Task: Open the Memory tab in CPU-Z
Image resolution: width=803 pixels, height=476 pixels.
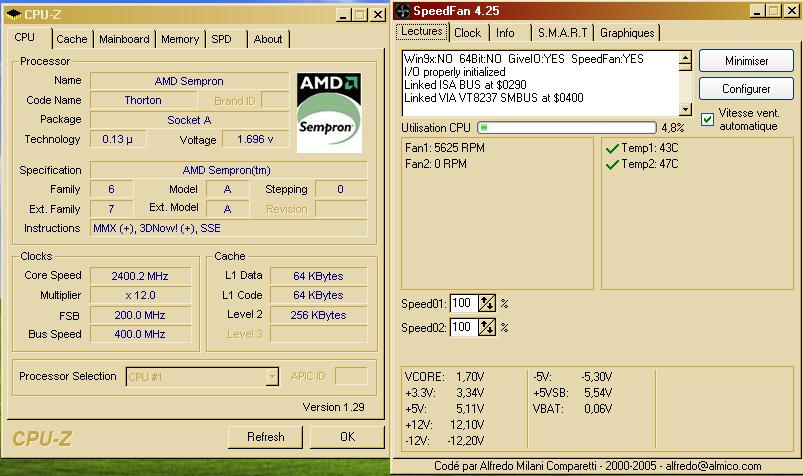Action: click(x=180, y=39)
